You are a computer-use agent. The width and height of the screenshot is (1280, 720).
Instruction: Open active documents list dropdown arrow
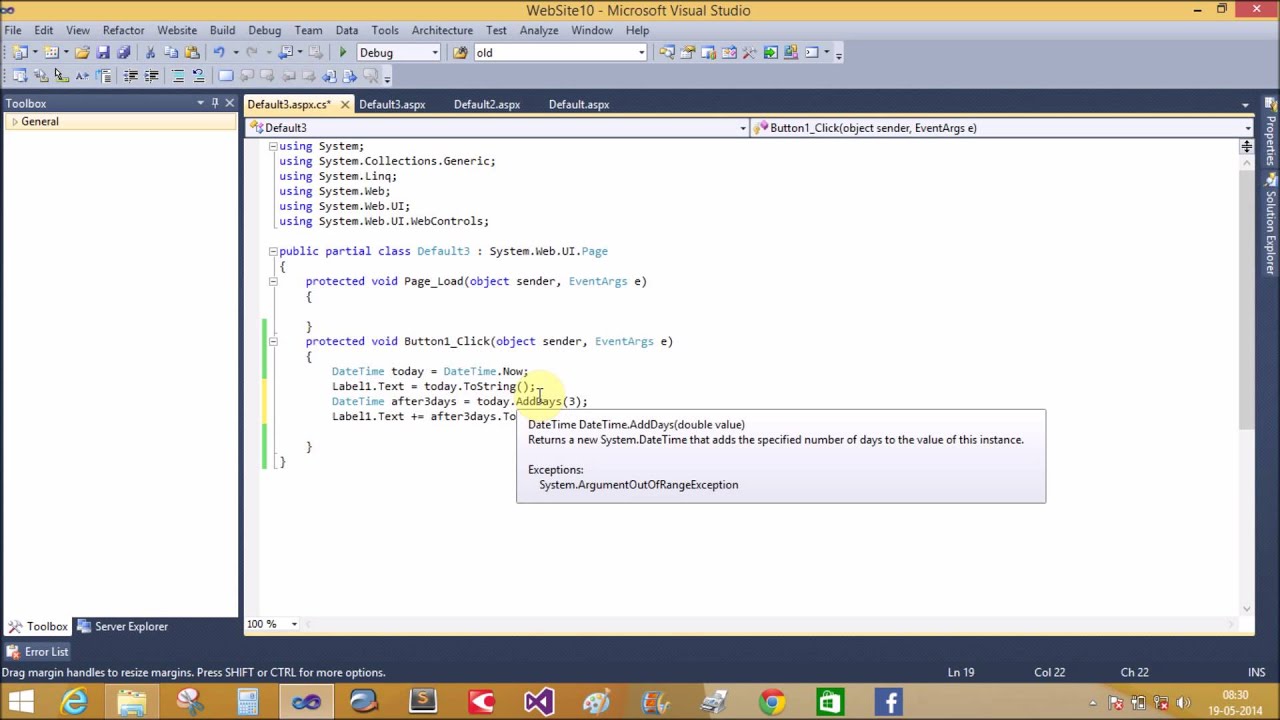(1245, 104)
